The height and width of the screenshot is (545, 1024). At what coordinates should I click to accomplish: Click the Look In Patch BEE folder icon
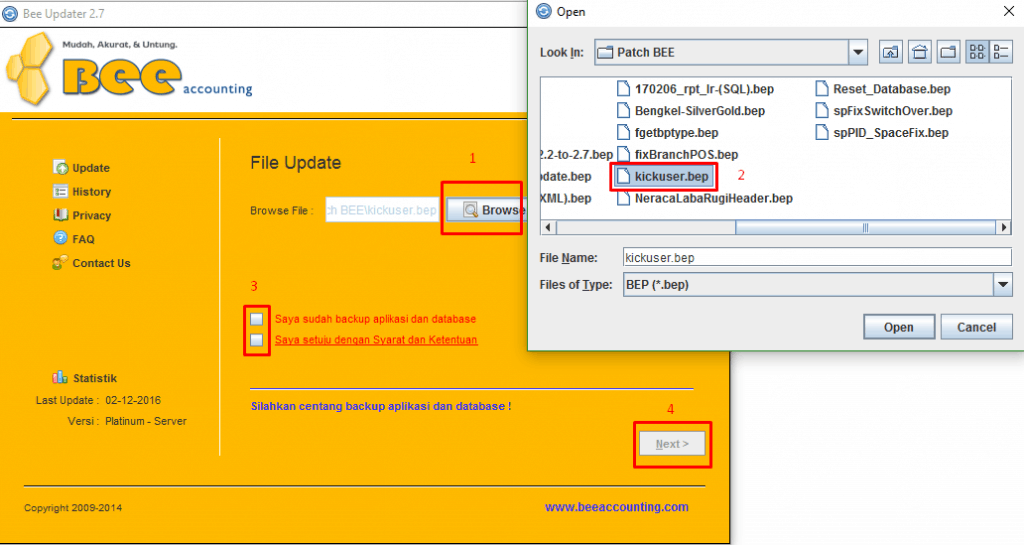(x=605, y=52)
